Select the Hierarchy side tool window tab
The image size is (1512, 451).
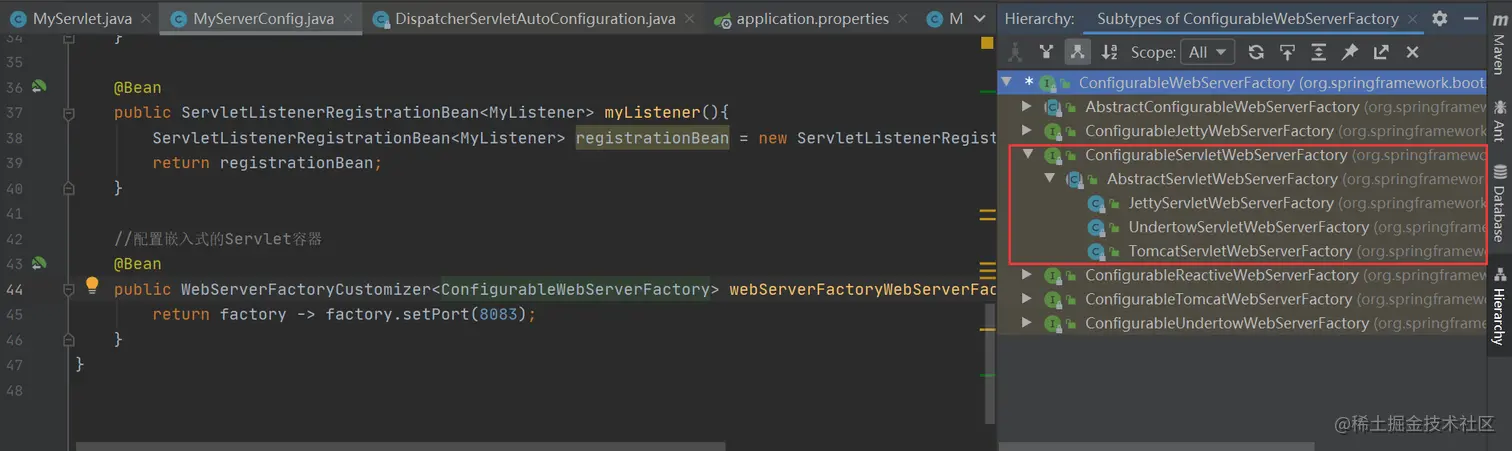1499,305
